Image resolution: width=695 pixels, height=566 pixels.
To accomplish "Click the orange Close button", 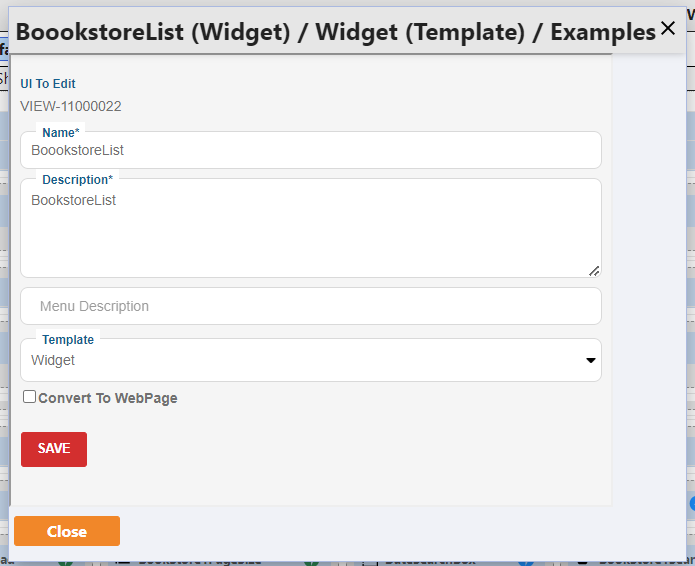I will point(67,531).
